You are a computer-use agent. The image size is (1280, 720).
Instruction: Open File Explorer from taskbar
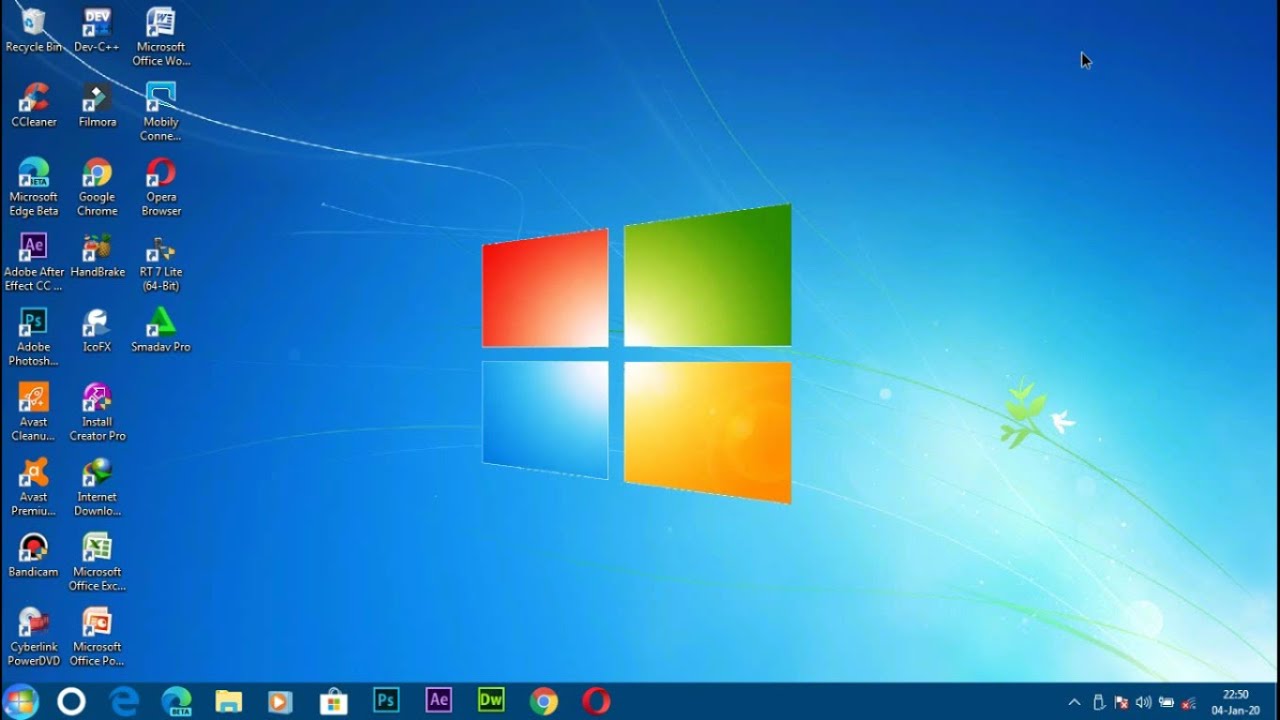pos(229,701)
